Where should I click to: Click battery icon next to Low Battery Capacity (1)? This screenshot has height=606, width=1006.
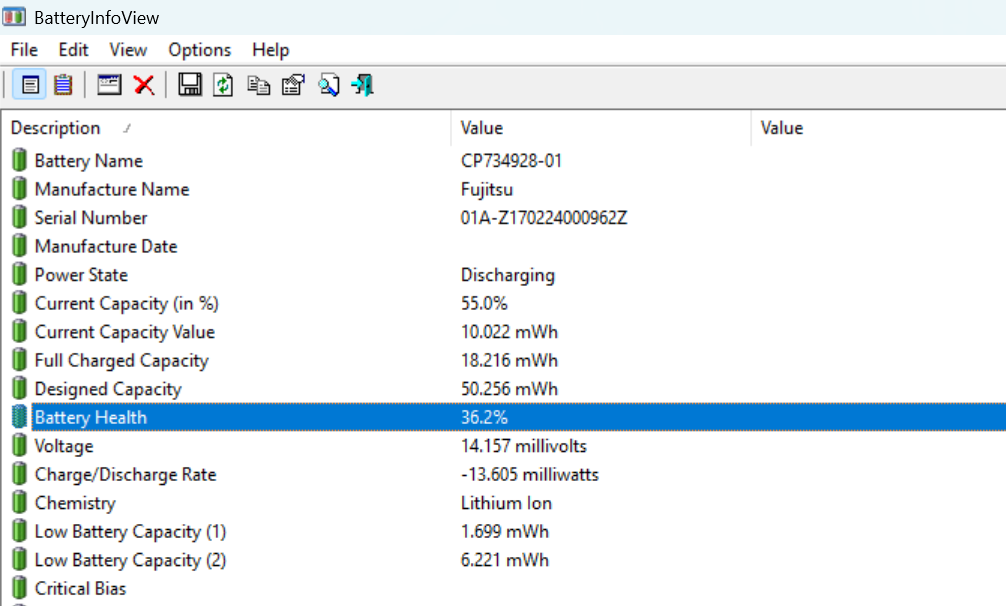(x=20, y=531)
